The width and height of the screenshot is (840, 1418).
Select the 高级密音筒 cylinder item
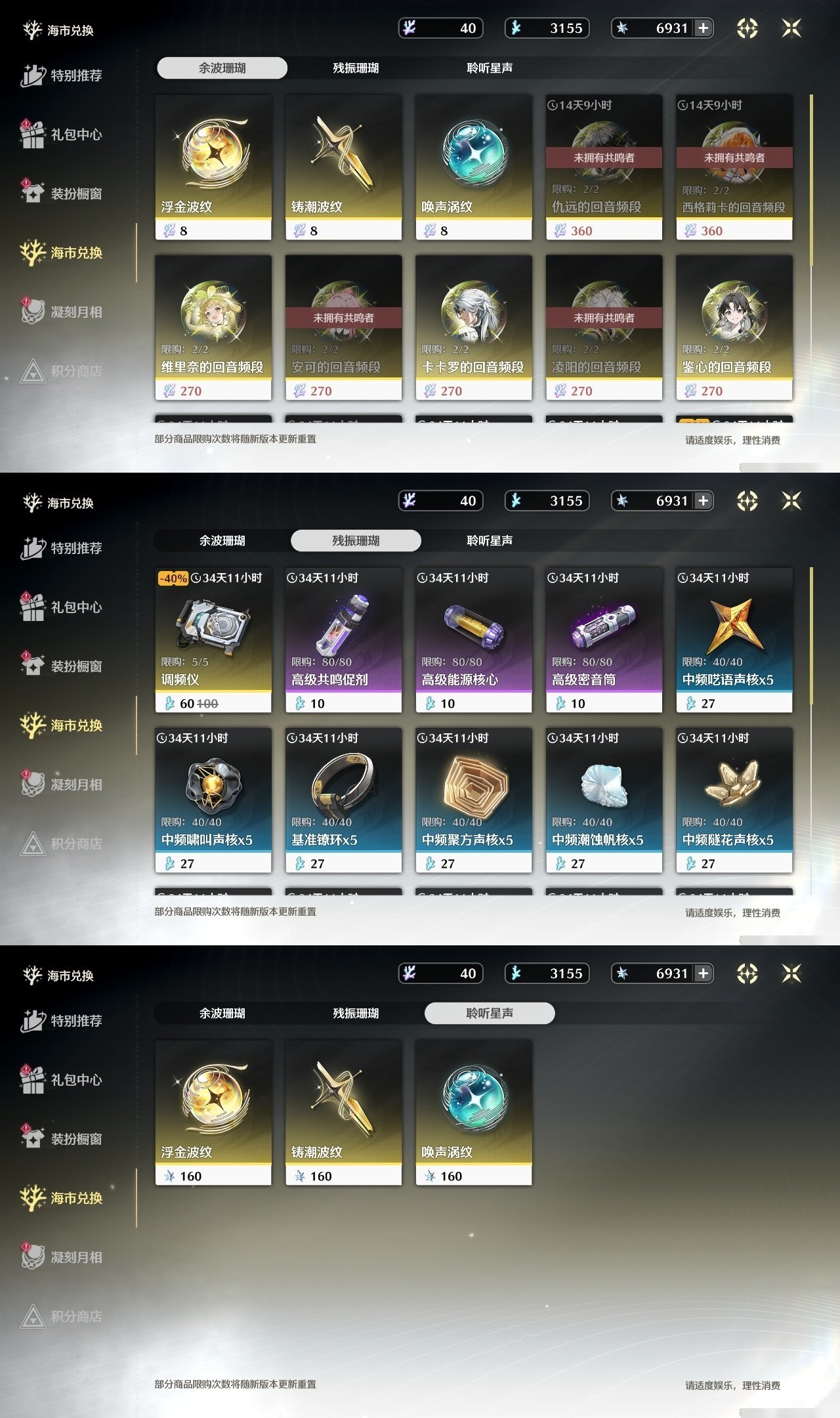pos(604,641)
